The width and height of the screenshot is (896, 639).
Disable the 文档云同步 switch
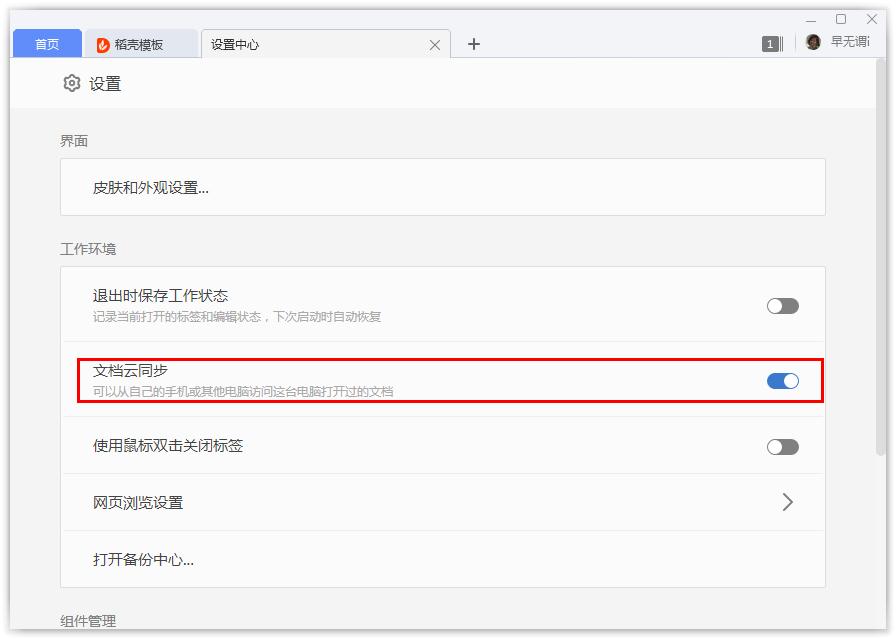coord(782,380)
